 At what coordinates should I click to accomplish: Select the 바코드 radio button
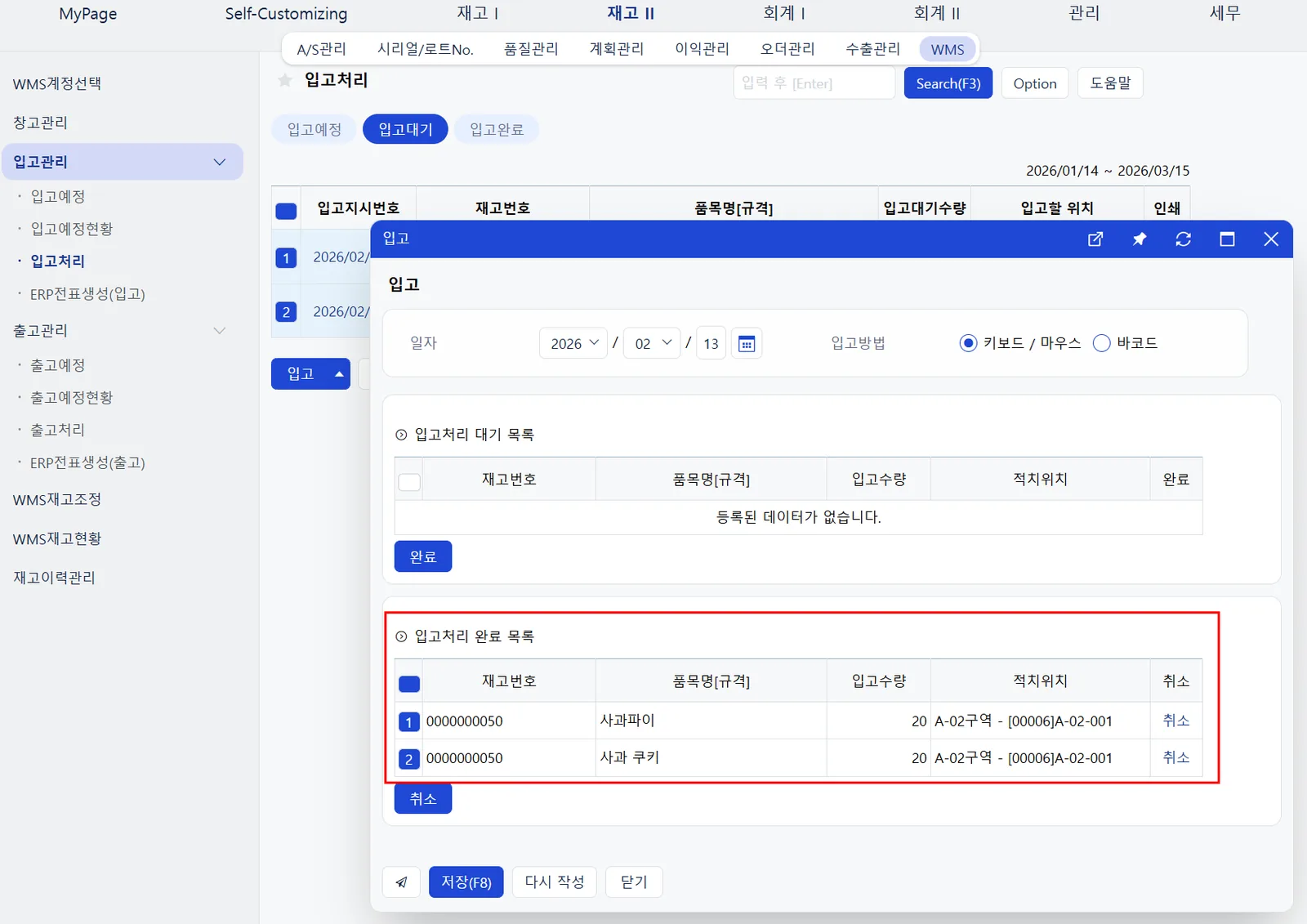[x=1101, y=343]
